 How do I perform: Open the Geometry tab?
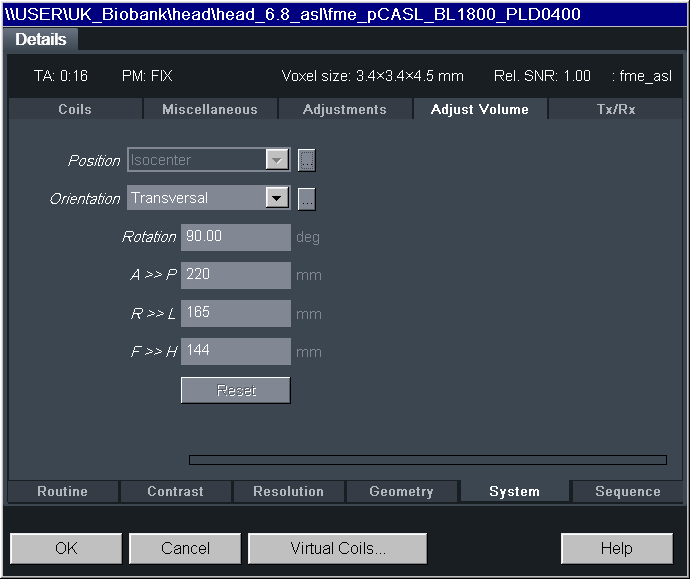401,491
